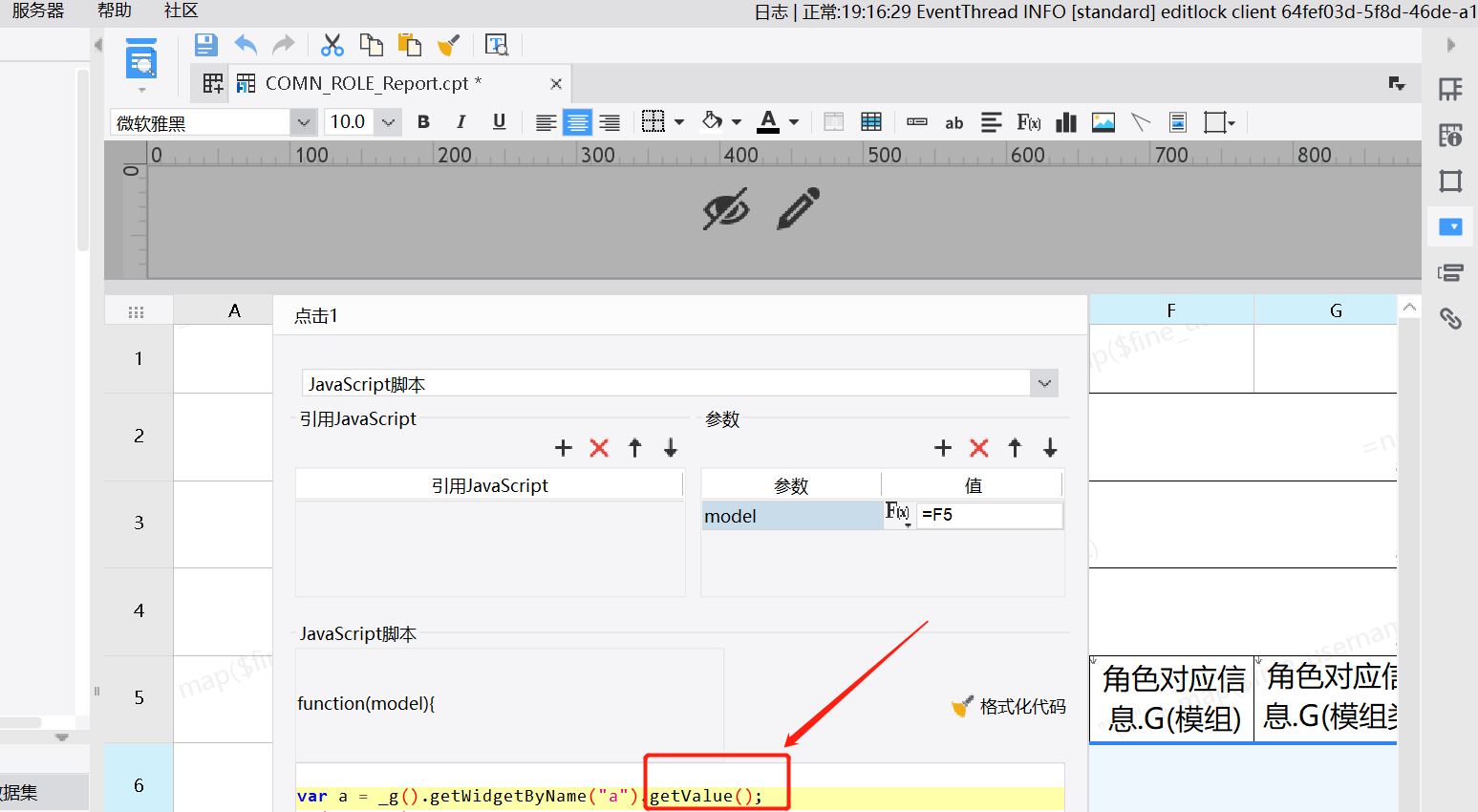1478x812 pixels.
Task: Open the cell attributes panel icon
Action: (1450, 90)
